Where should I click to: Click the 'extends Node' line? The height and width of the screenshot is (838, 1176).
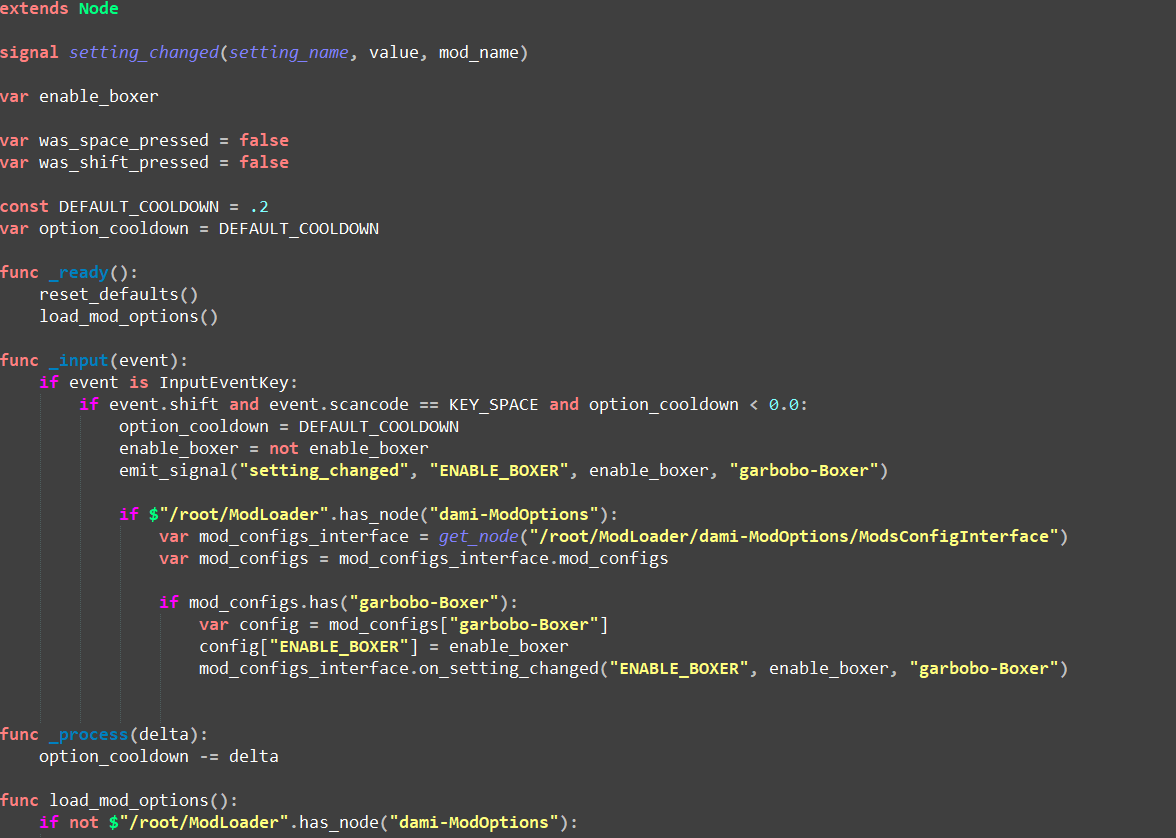click(x=59, y=9)
